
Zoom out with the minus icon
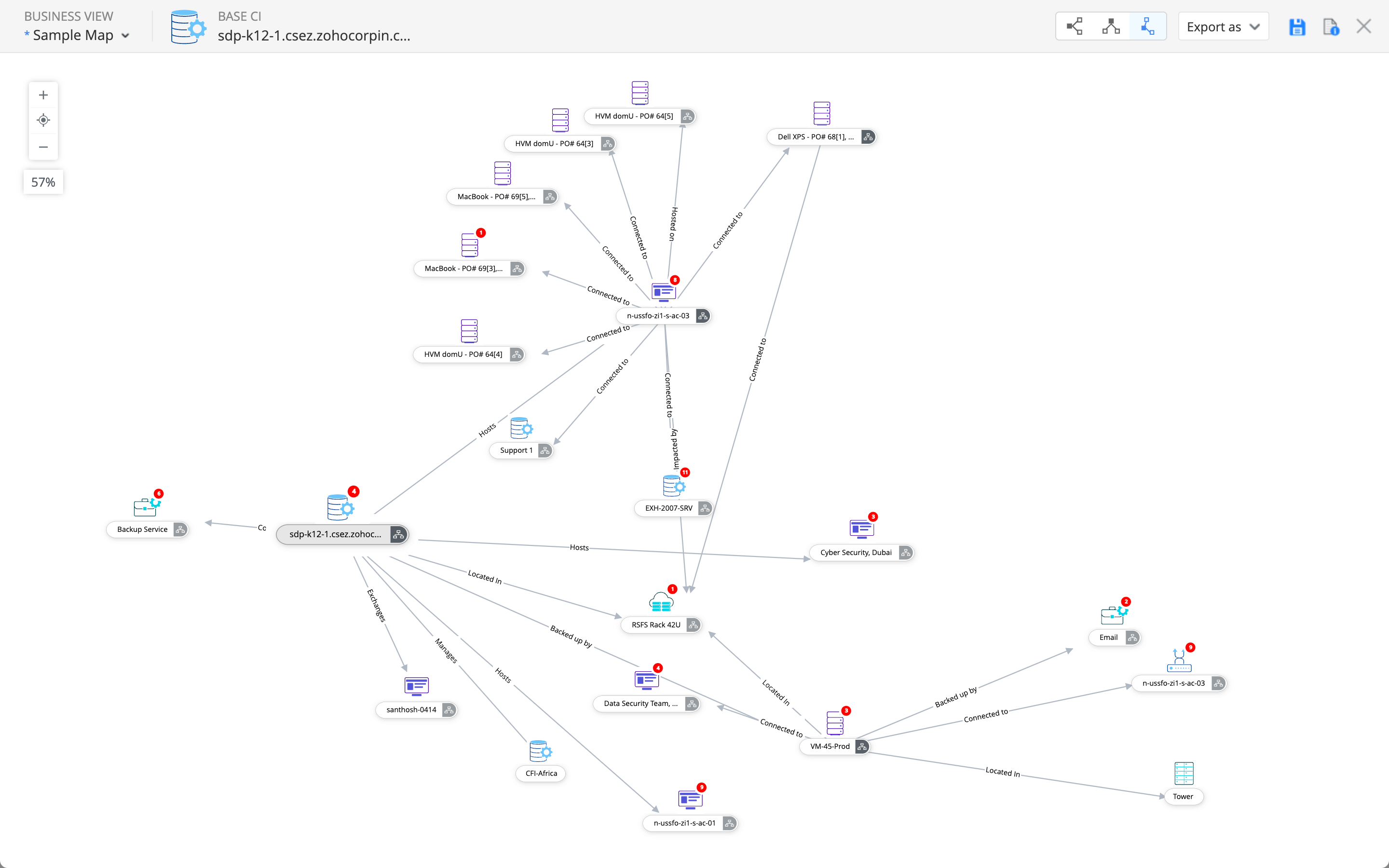(x=43, y=147)
